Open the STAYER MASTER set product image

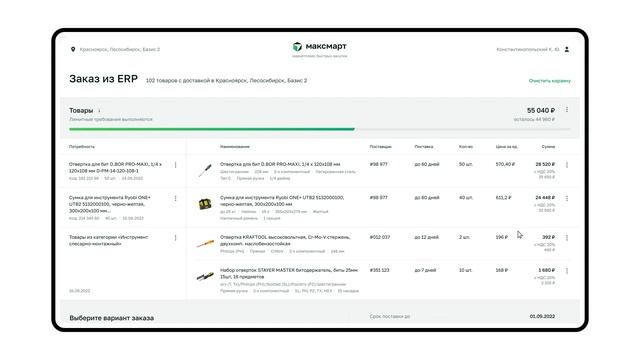pyautogui.click(x=205, y=276)
